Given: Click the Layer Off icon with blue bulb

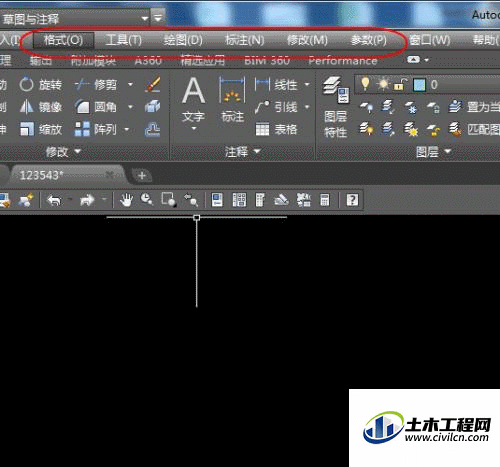Looking at the screenshot, I should (366, 107).
